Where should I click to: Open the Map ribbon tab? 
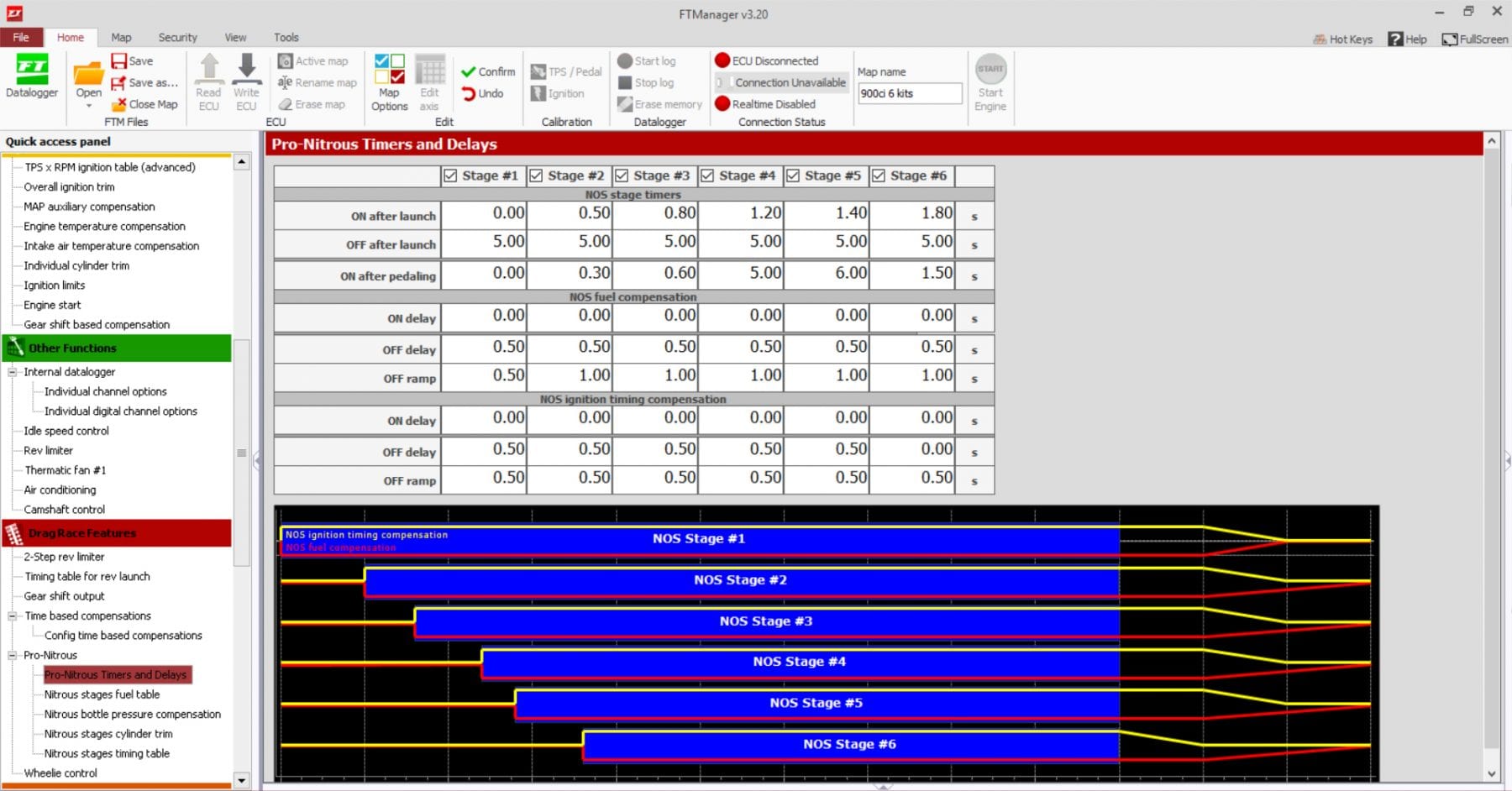point(121,37)
